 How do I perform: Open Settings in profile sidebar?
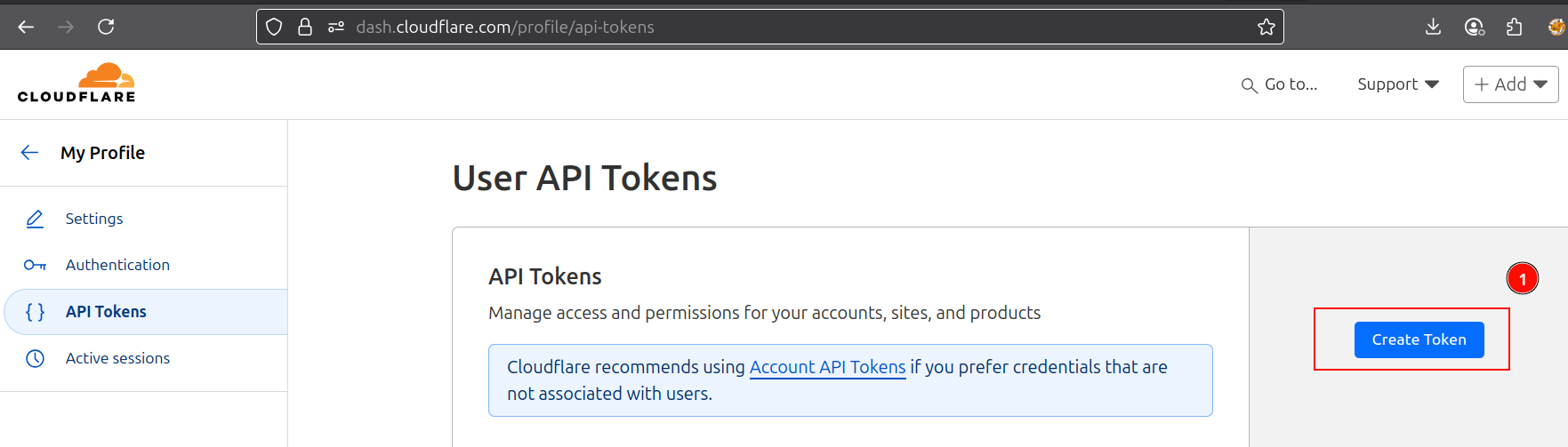click(x=94, y=219)
